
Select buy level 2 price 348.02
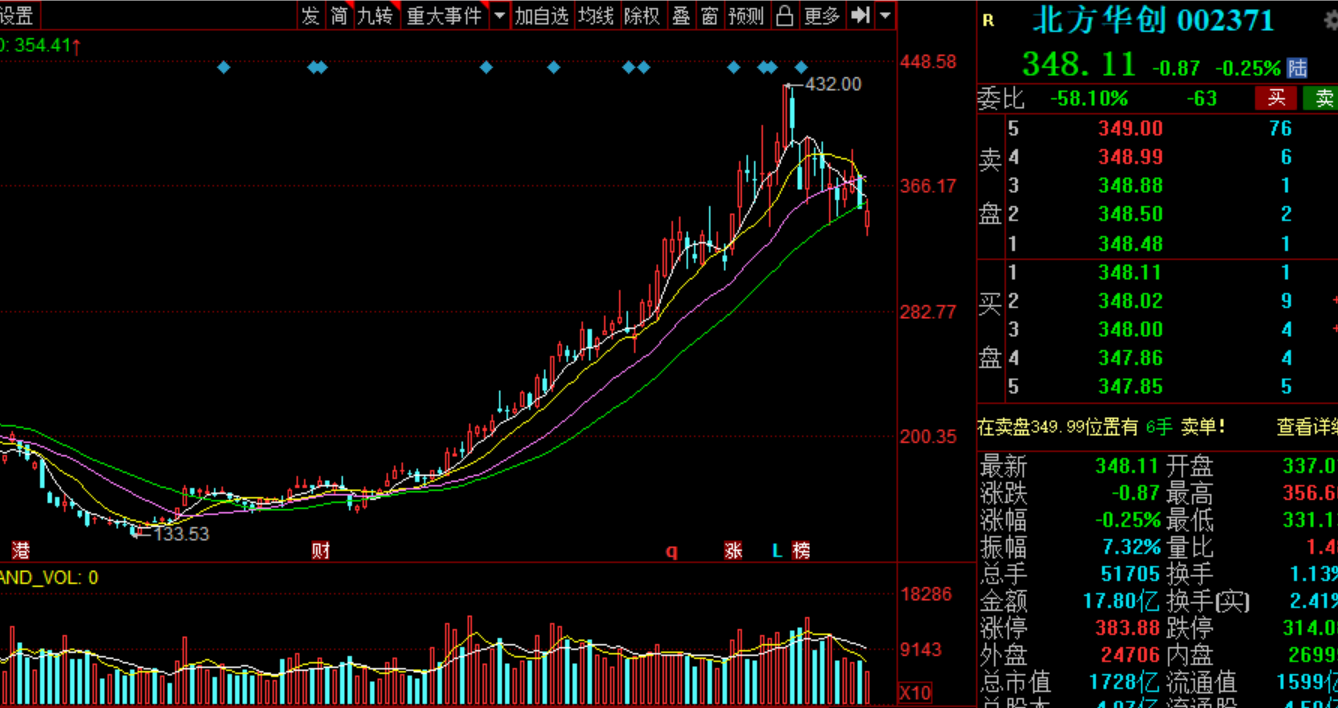click(1130, 300)
